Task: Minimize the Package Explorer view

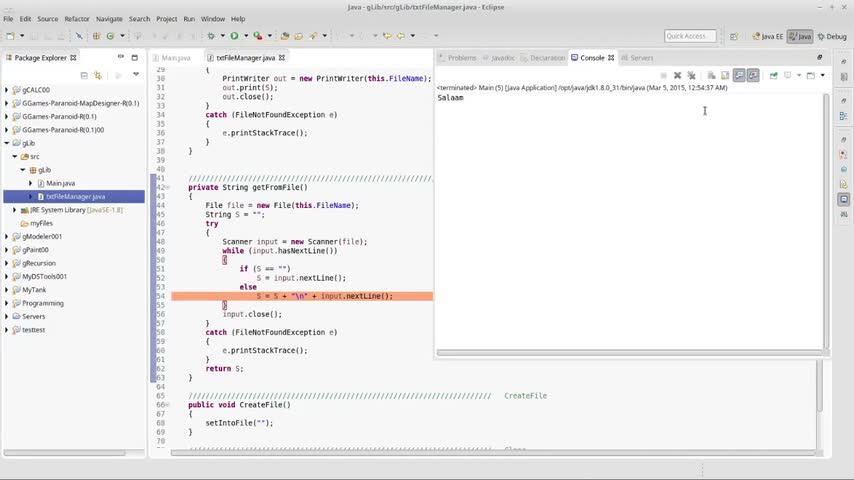Action: click(121, 57)
